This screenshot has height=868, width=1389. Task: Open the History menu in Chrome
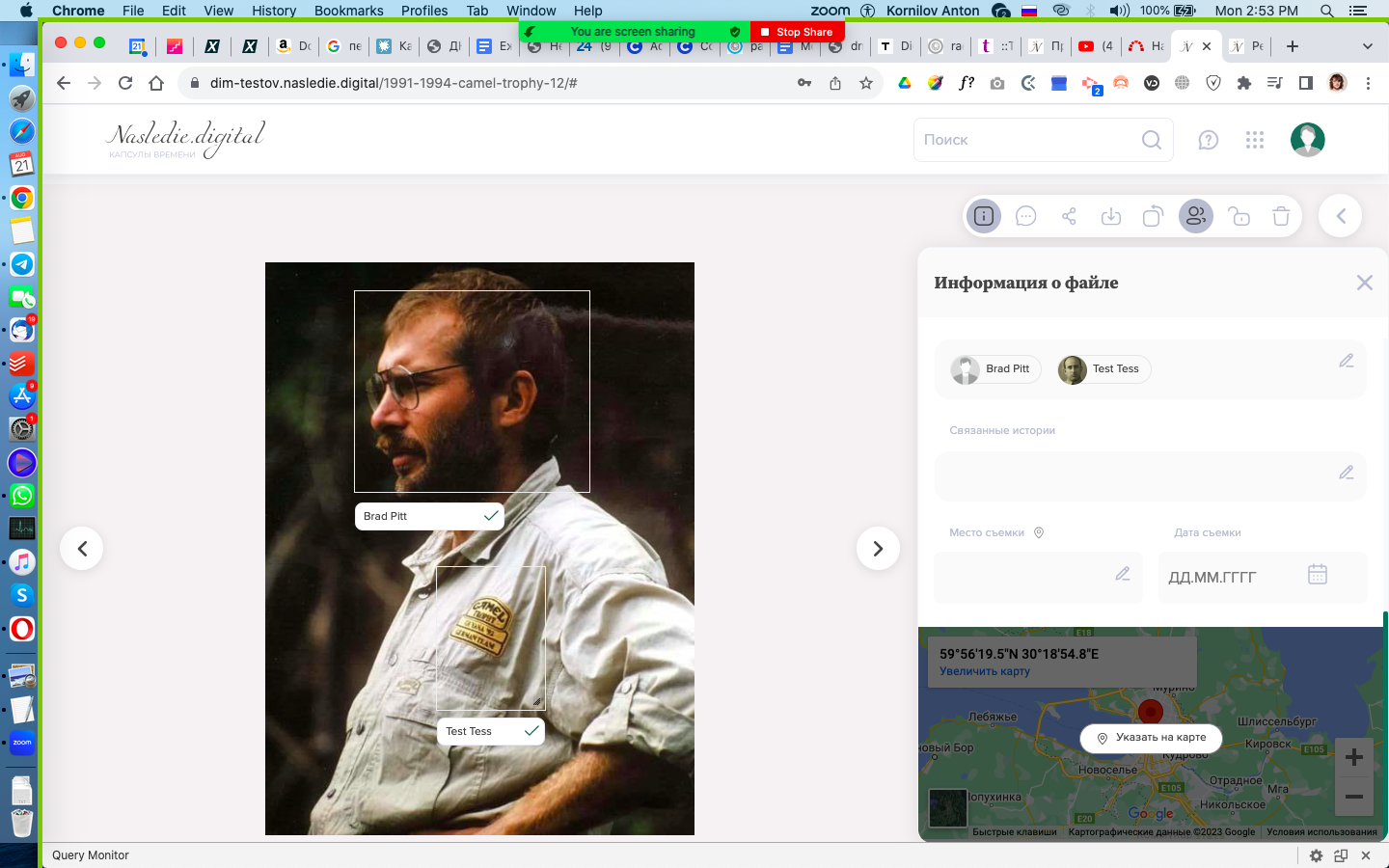coord(274,11)
